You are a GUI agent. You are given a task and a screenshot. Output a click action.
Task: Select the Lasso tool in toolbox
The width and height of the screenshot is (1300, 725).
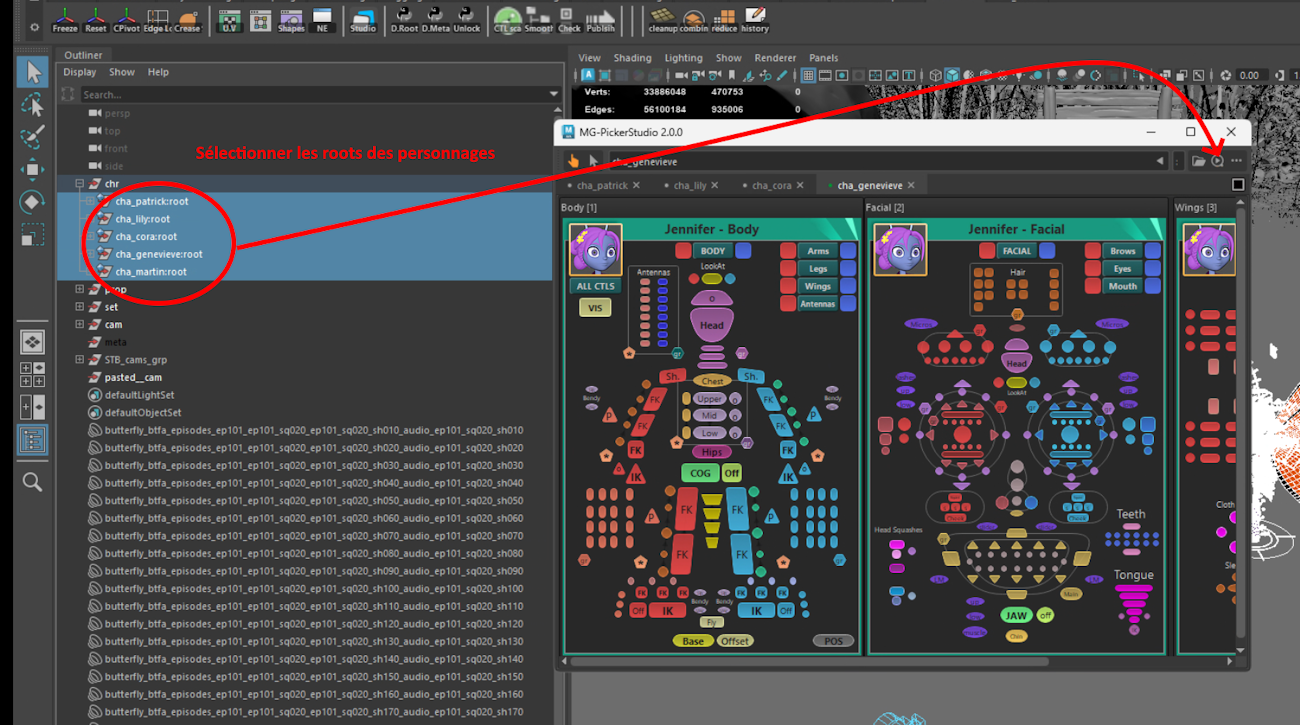32,105
